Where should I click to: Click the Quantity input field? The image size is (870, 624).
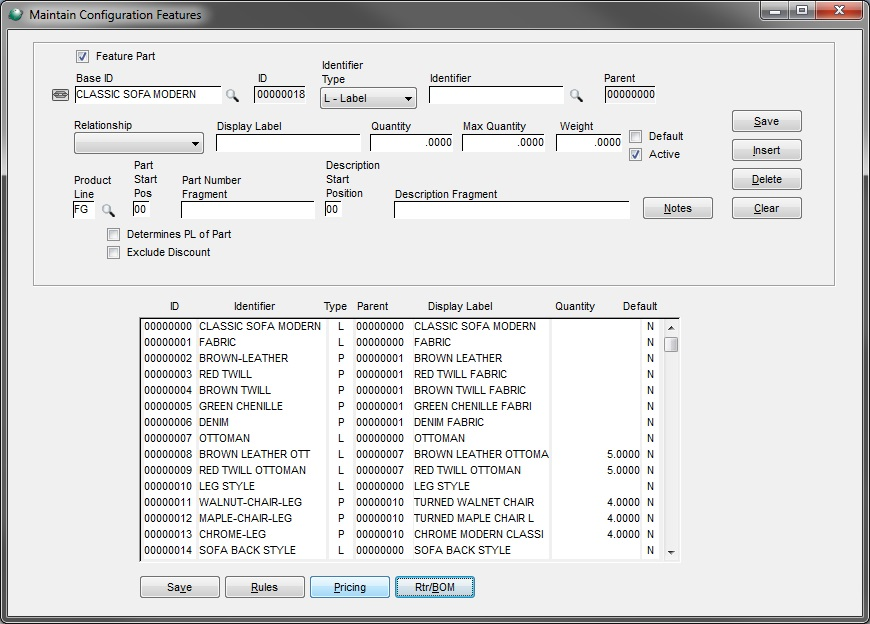coord(412,143)
